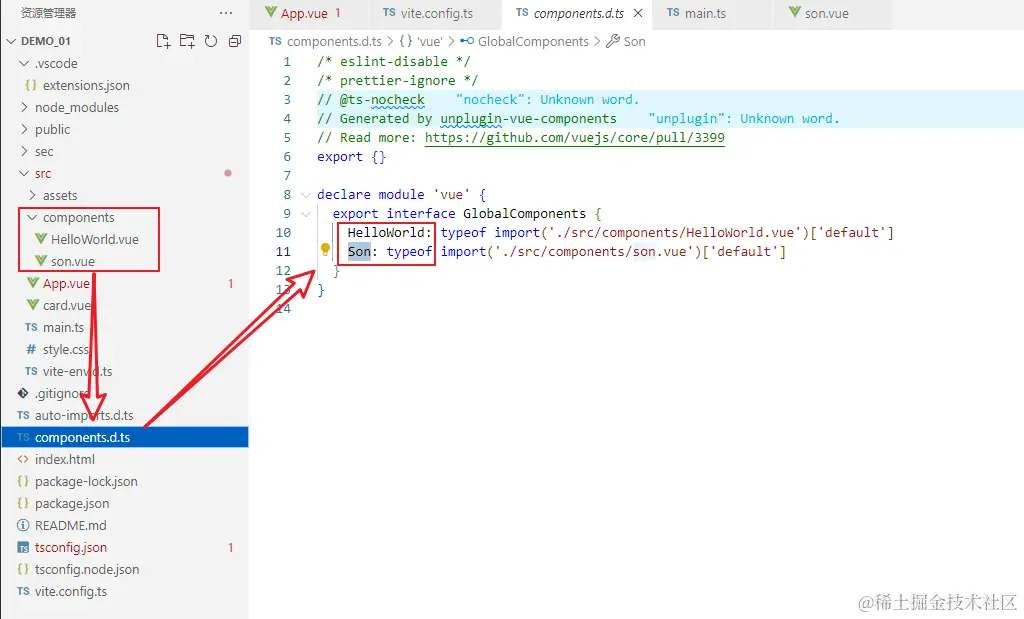Screen dimensions: 1024x619
Task: Click the New File icon in explorer header
Action: (x=163, y=41)
